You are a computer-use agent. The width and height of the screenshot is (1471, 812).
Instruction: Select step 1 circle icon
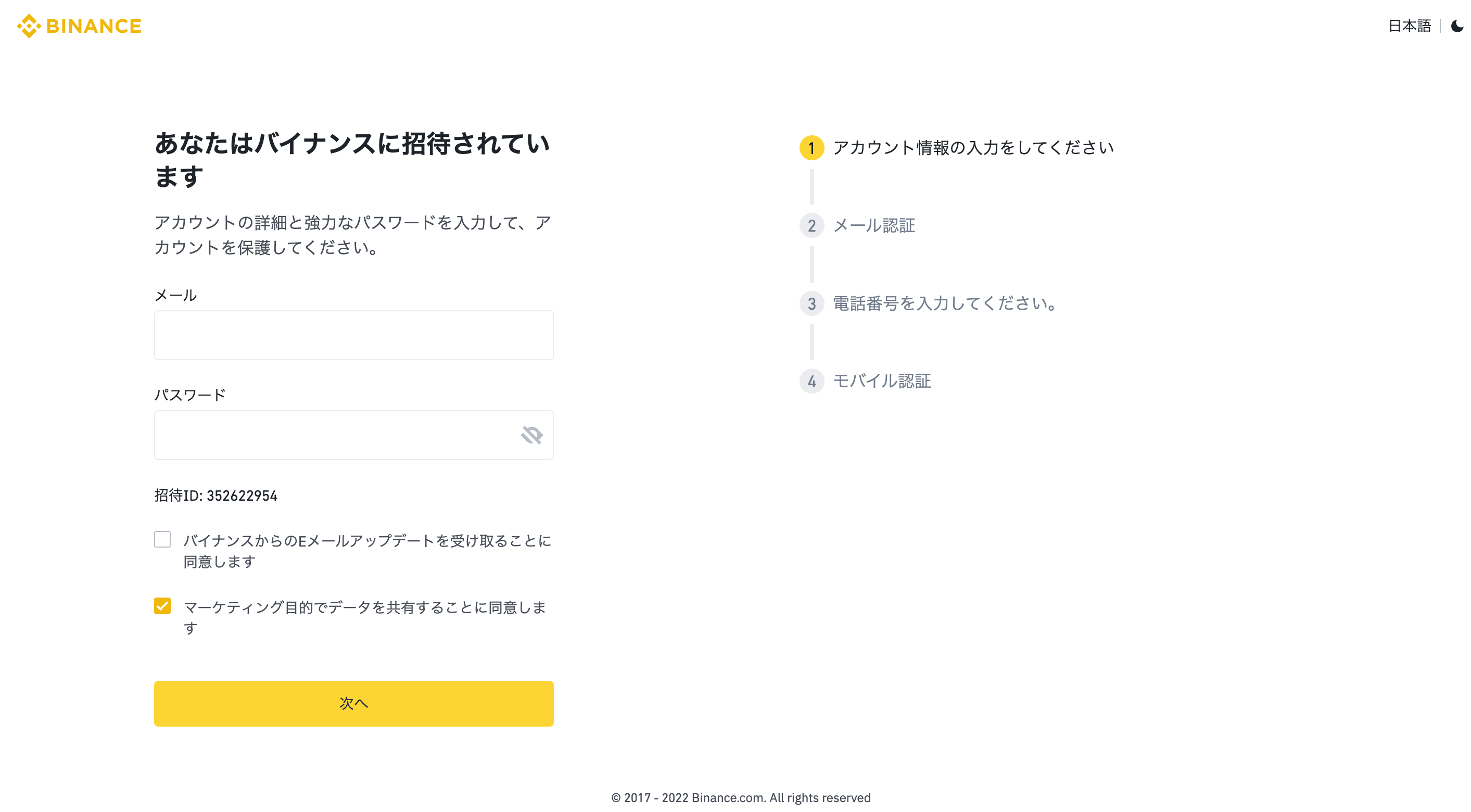tap(811, 148)
